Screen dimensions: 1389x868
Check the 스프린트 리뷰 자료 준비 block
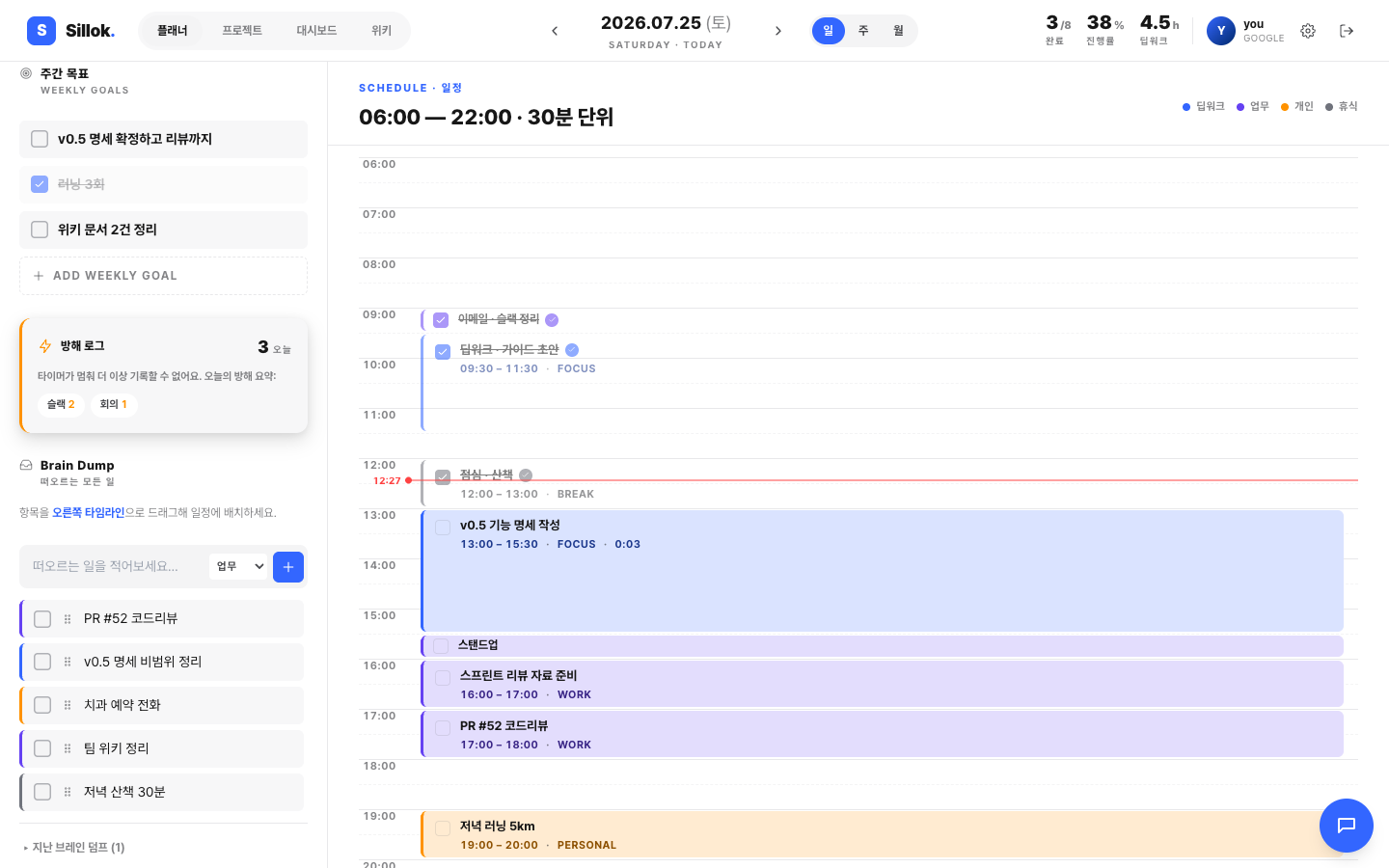click(443, 678)
